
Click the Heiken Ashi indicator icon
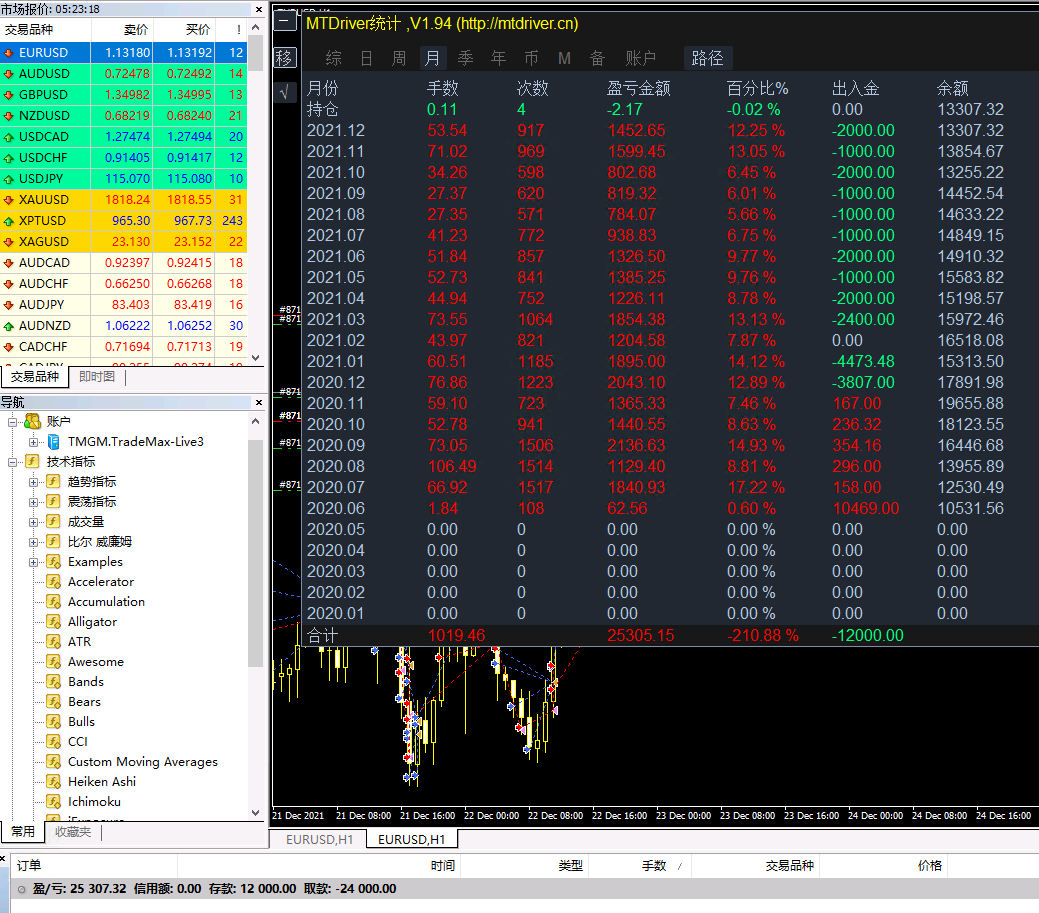(x=54, y=782)
